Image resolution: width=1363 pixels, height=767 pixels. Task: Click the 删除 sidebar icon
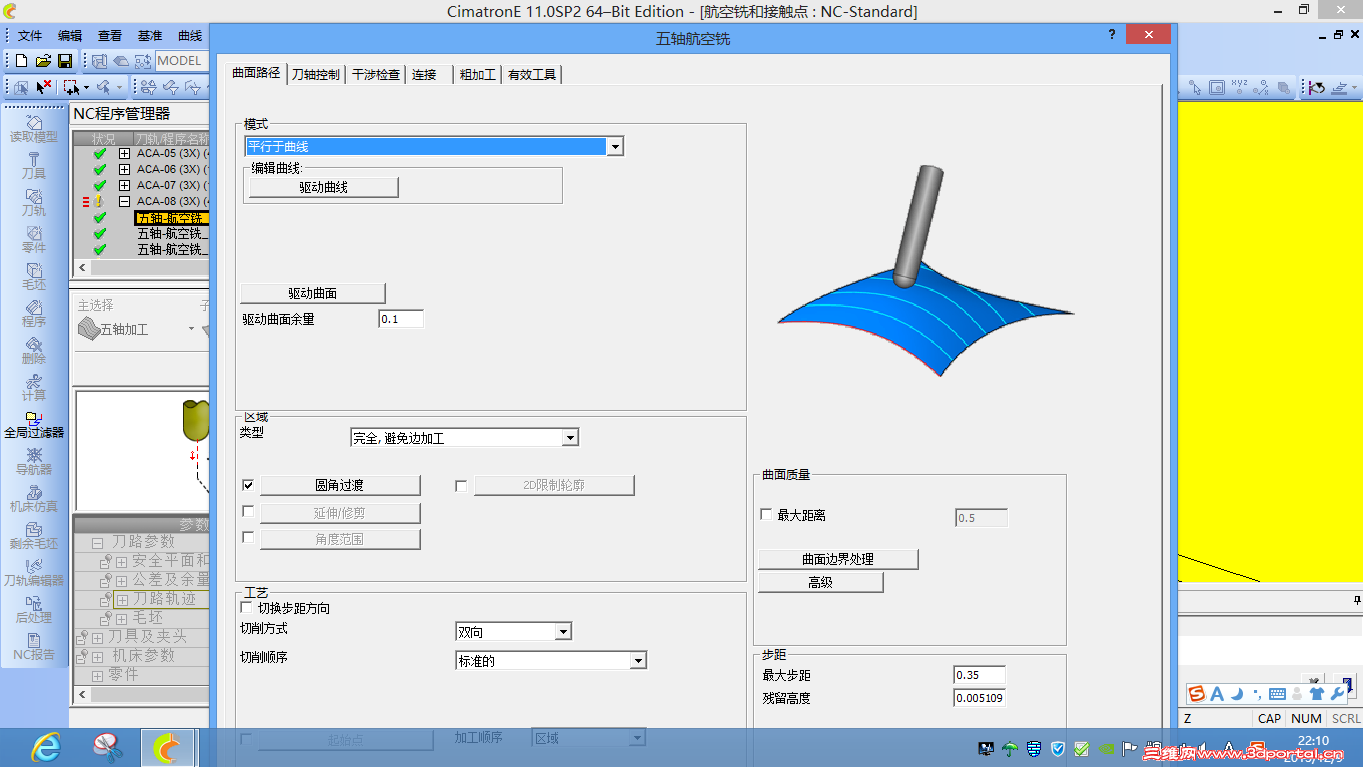point(34,351)
